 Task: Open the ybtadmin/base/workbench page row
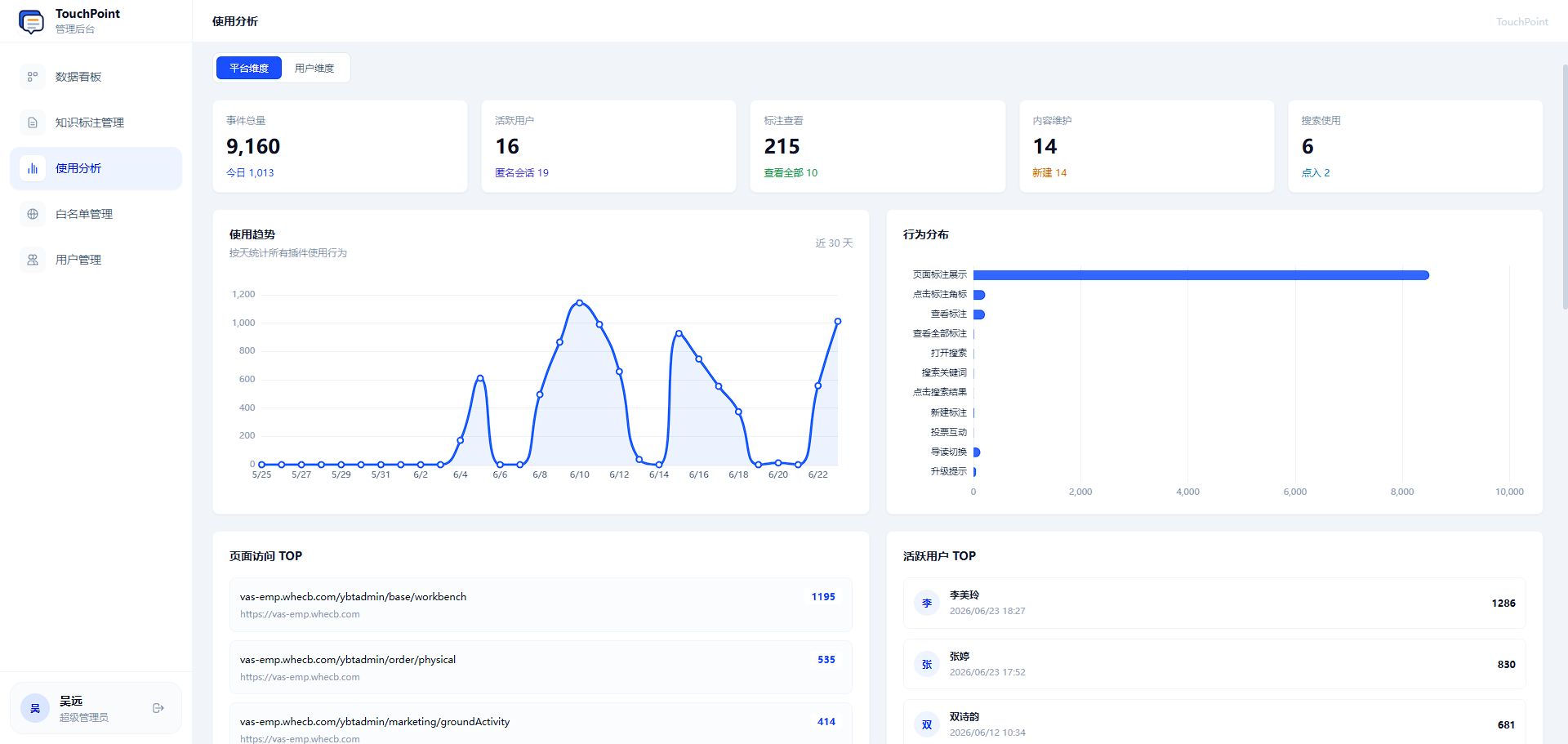coord(541,605)
